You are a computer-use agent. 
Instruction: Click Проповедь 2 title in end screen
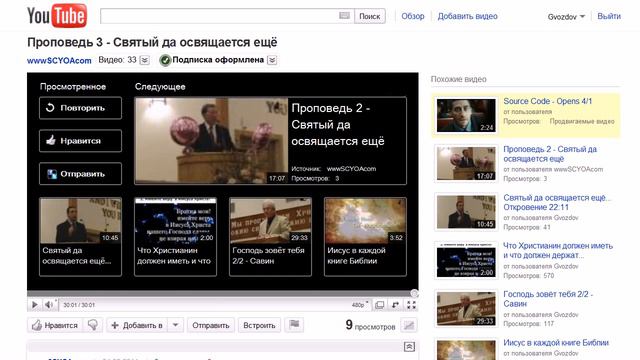click(338, 124)
